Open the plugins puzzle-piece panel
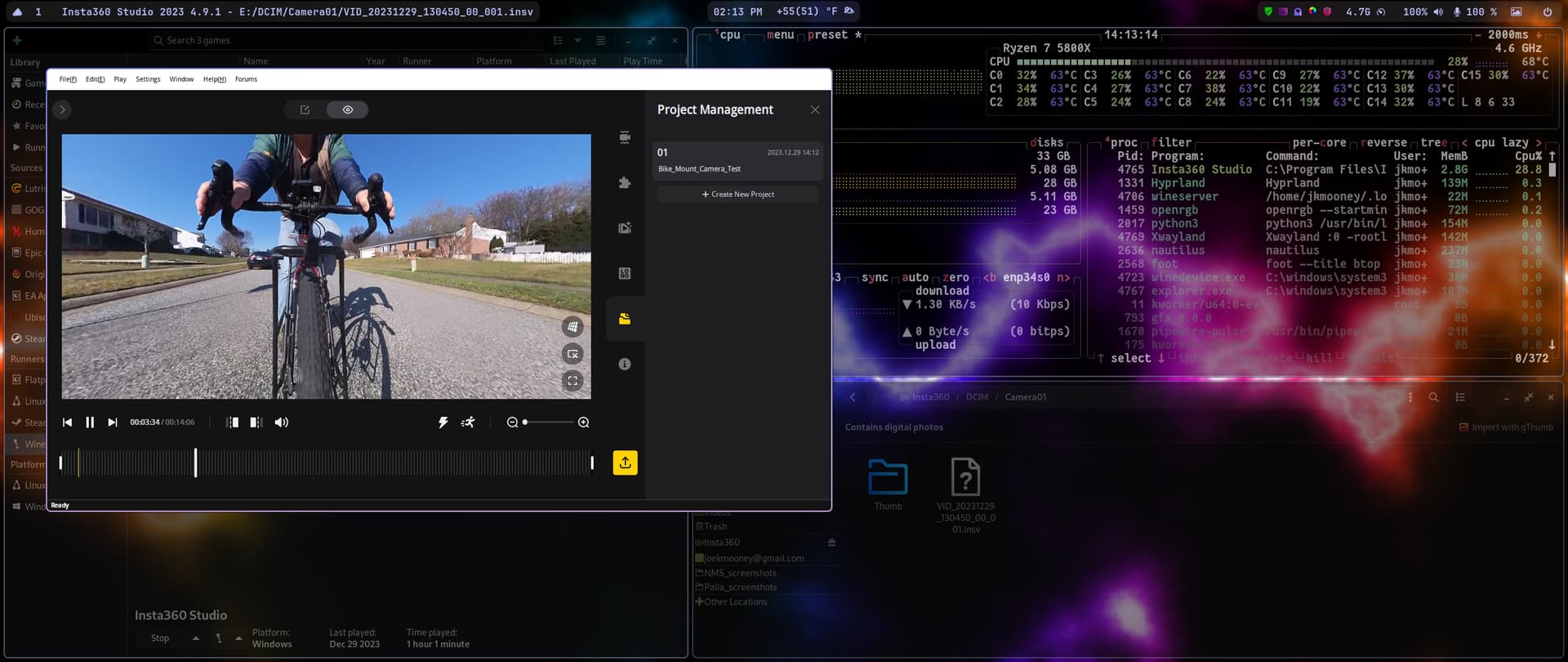This screenshot has height=662, width=1568. click(625, 183)
